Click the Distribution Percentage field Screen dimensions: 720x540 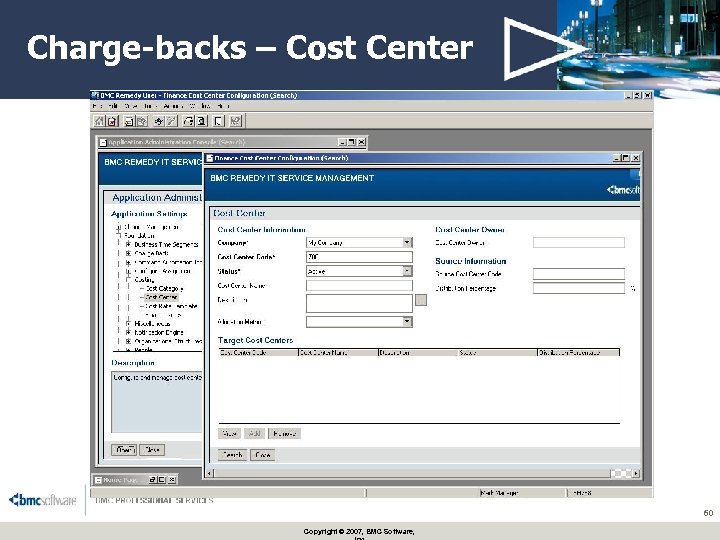click(x=579, y=288)
